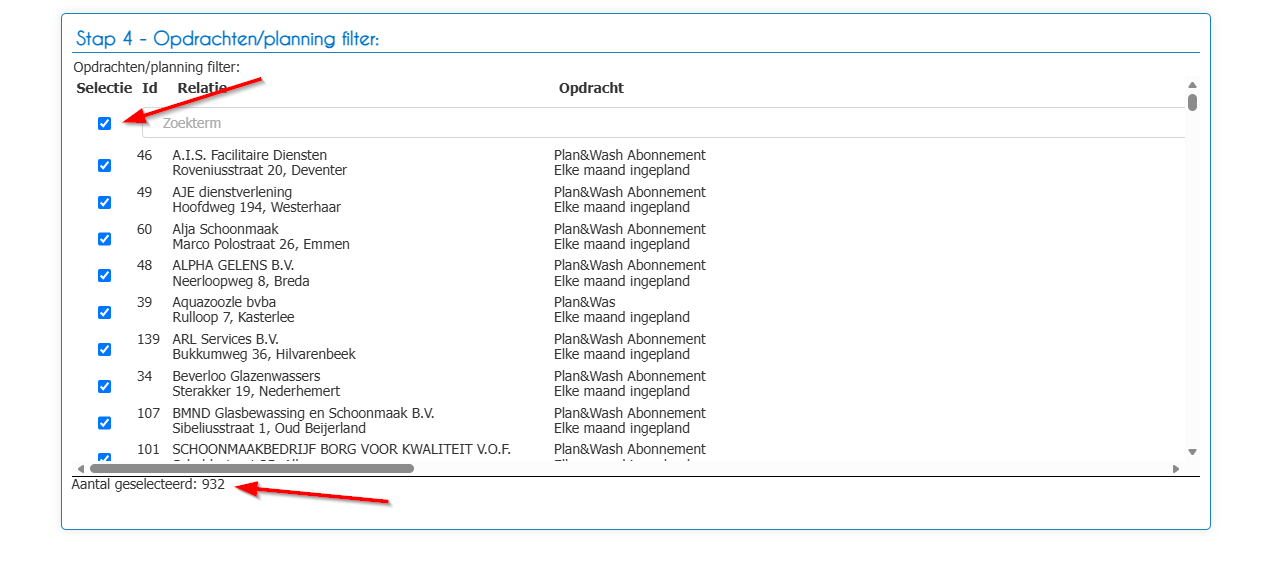Uncheck AJE dienstverlening row checkbox
Image resolution: width=1264 pixels, height=579 pixels.
pos(104,202)
